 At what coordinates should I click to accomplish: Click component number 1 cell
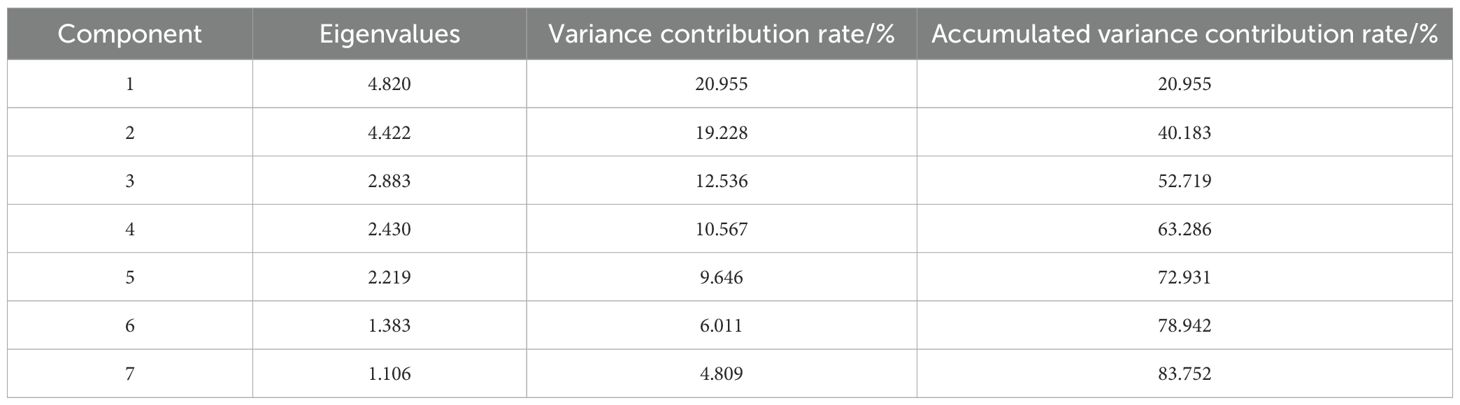click(130, 84)
